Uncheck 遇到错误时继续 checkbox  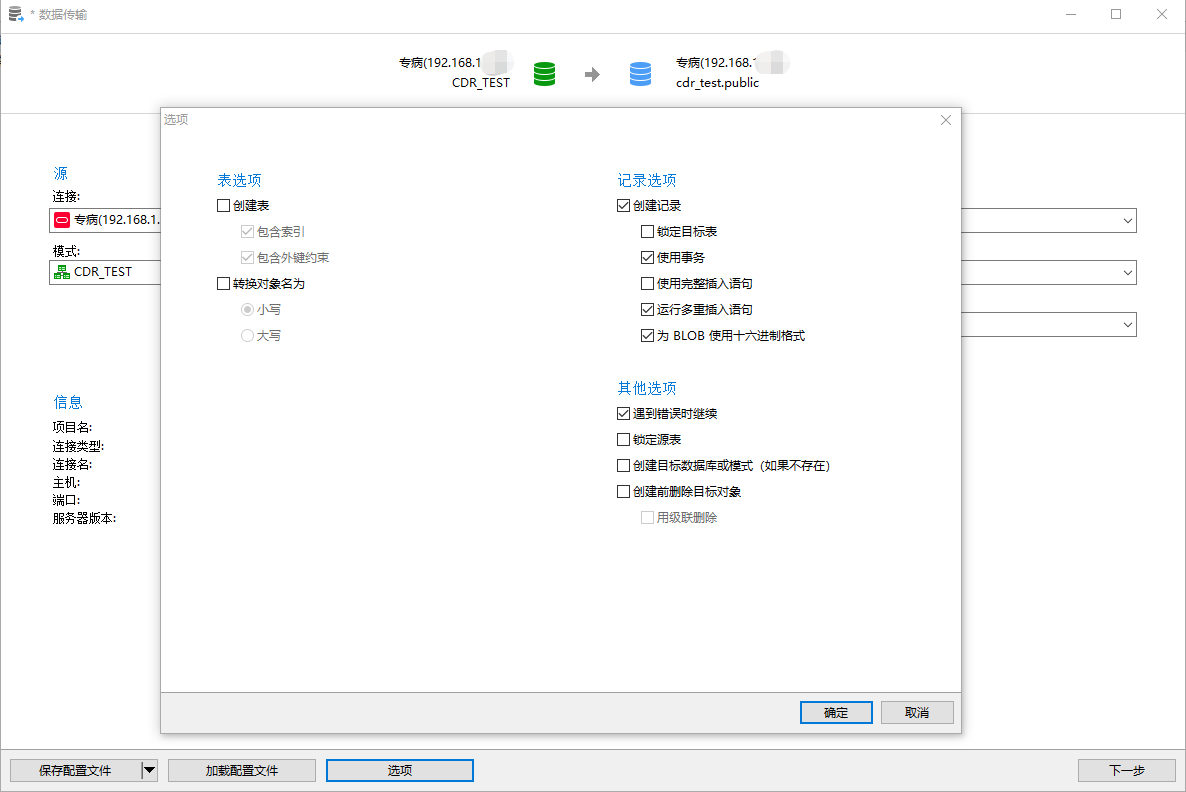623,414
